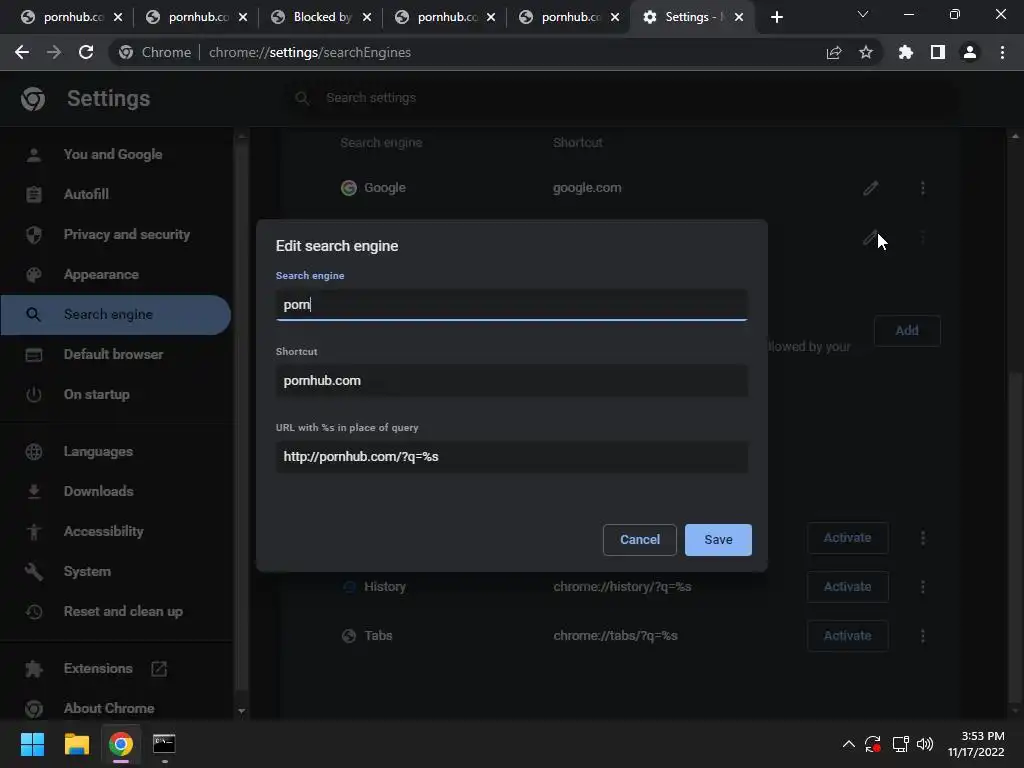Toggle the side panel icon
Viewport: 1024px width, 768px height.
pos(938,52)
